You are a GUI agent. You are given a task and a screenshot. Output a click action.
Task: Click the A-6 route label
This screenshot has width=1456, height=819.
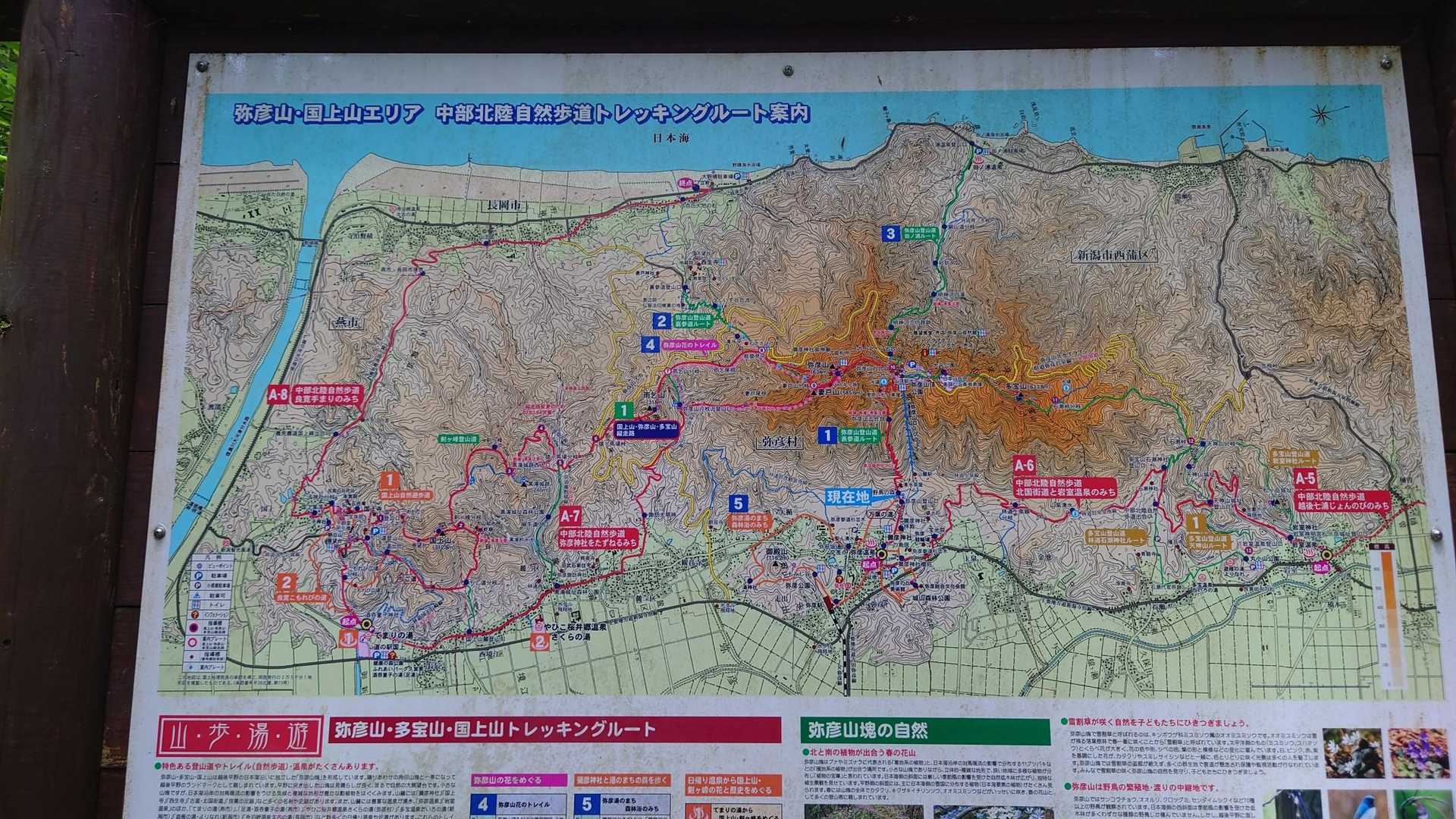click(1024, 466)
